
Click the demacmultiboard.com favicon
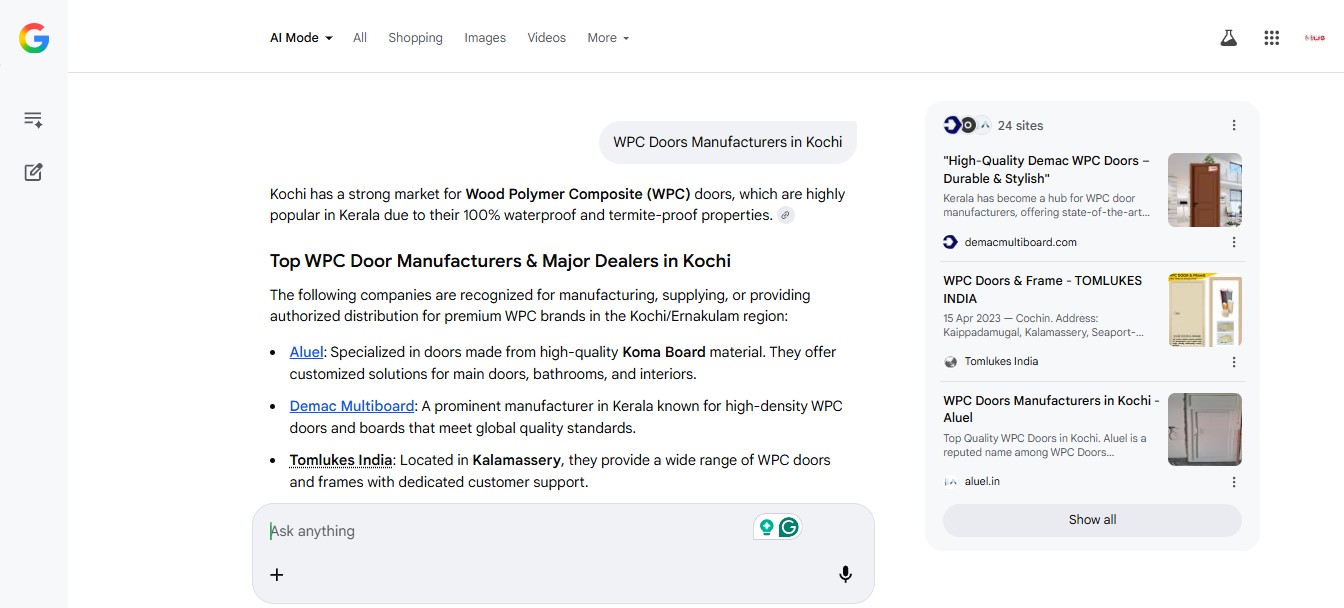pos(950,242)
